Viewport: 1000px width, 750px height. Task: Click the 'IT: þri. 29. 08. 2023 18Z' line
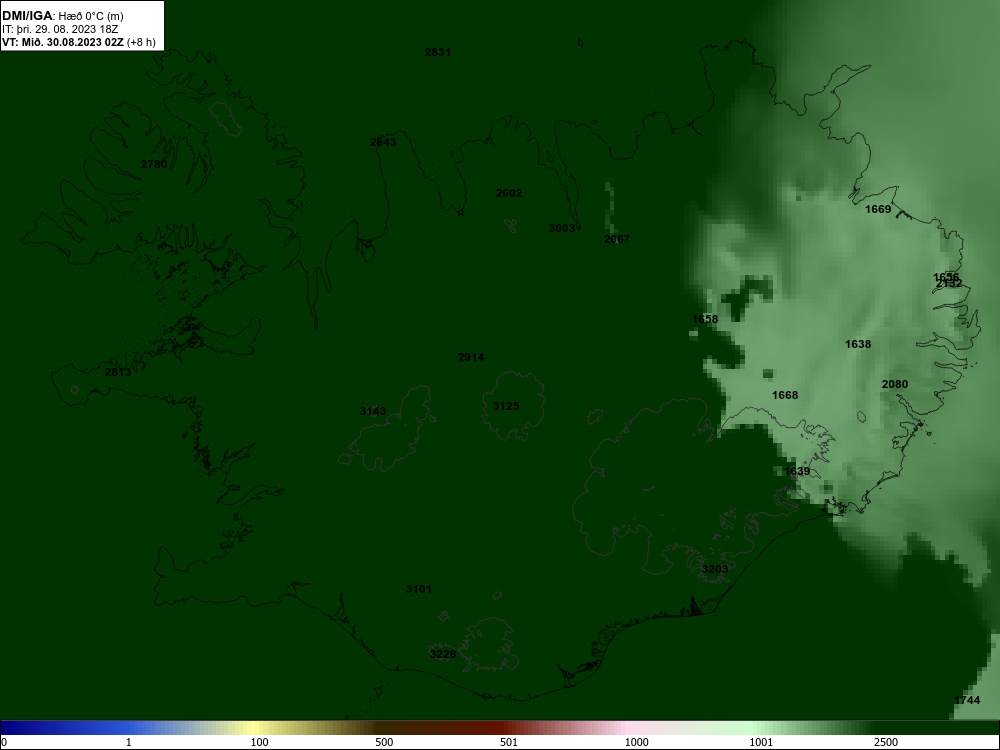pos(60,29)
